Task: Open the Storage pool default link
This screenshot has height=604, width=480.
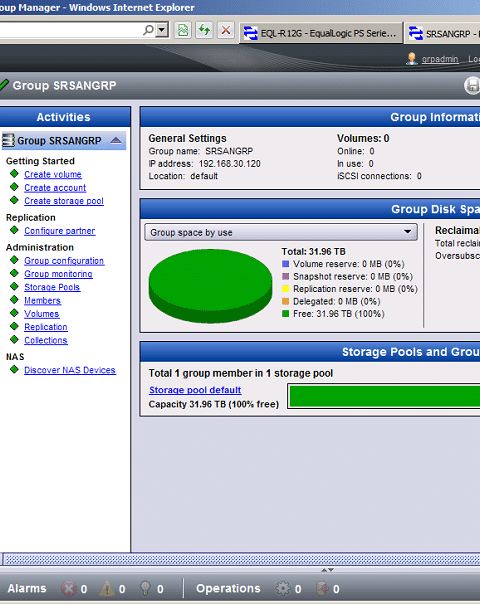Action: [x=195, y=390]
